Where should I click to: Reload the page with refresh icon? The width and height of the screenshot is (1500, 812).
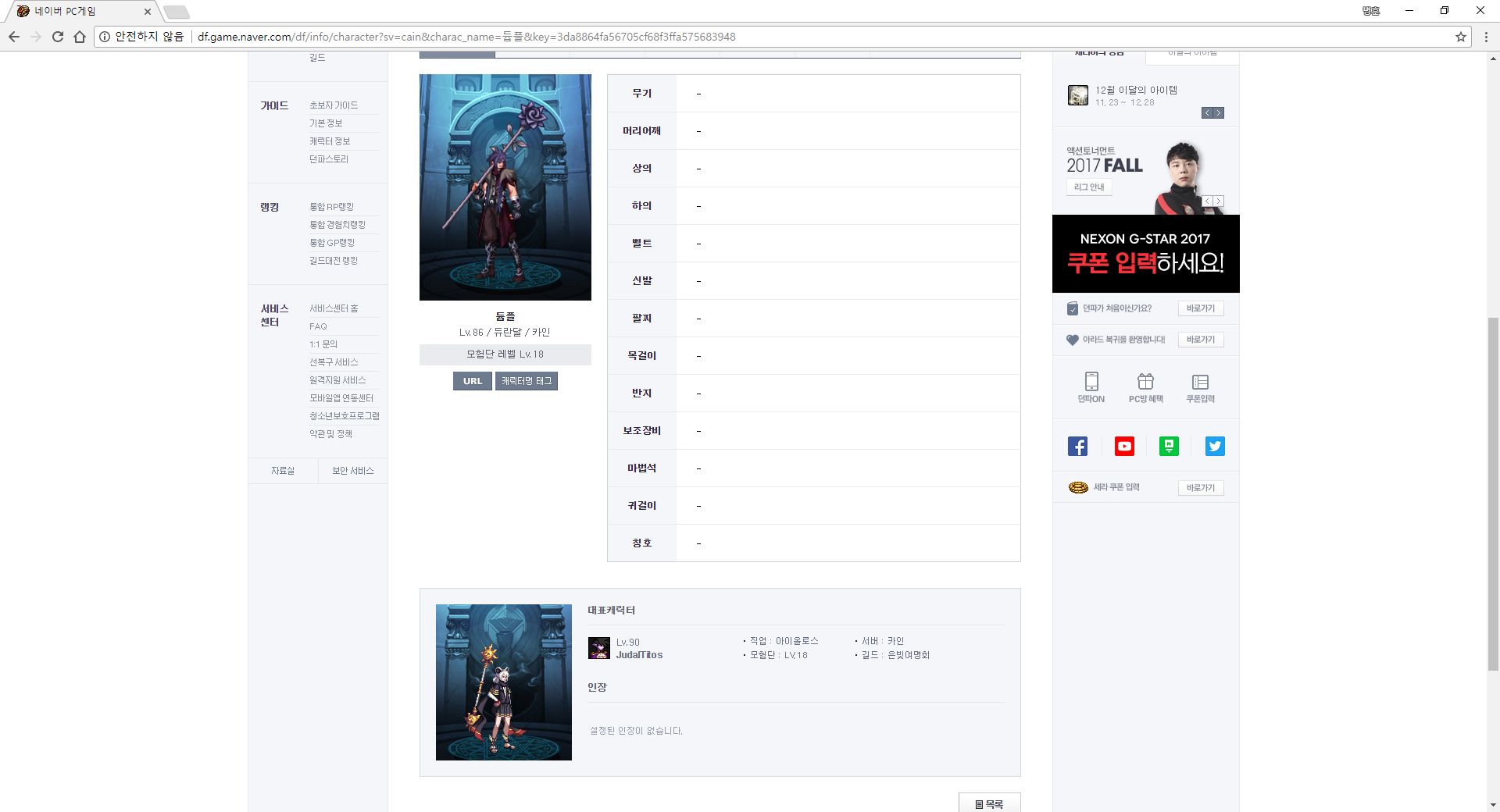point(58,37)
